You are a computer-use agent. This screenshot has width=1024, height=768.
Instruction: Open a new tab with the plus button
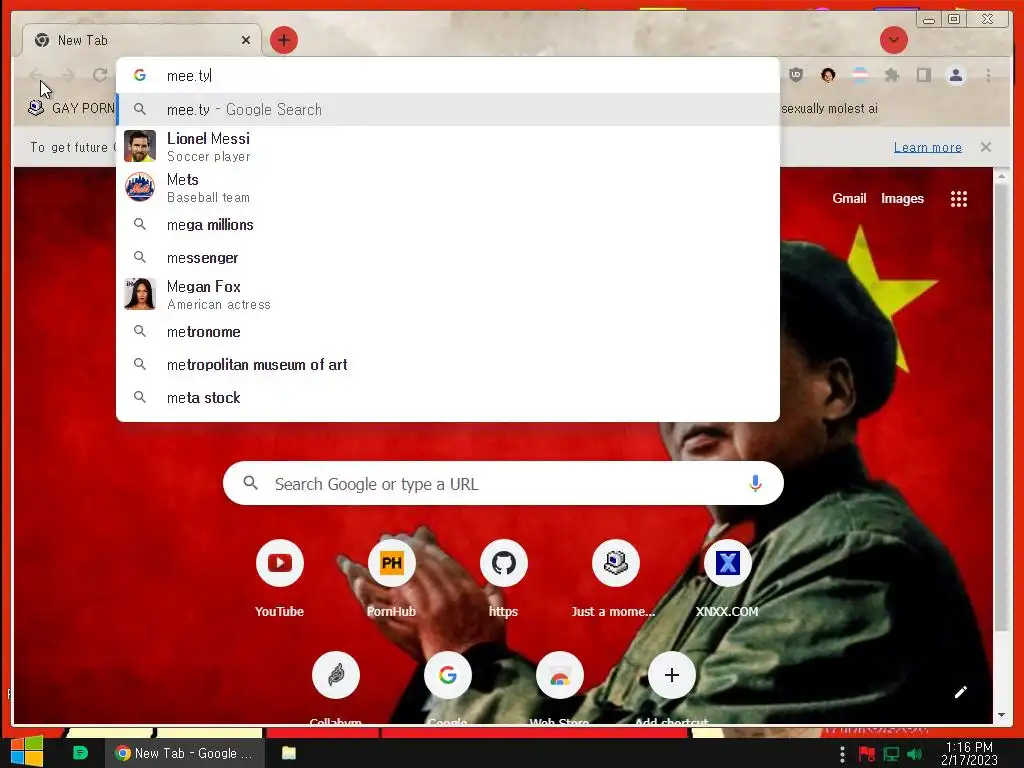coord(283,40)
